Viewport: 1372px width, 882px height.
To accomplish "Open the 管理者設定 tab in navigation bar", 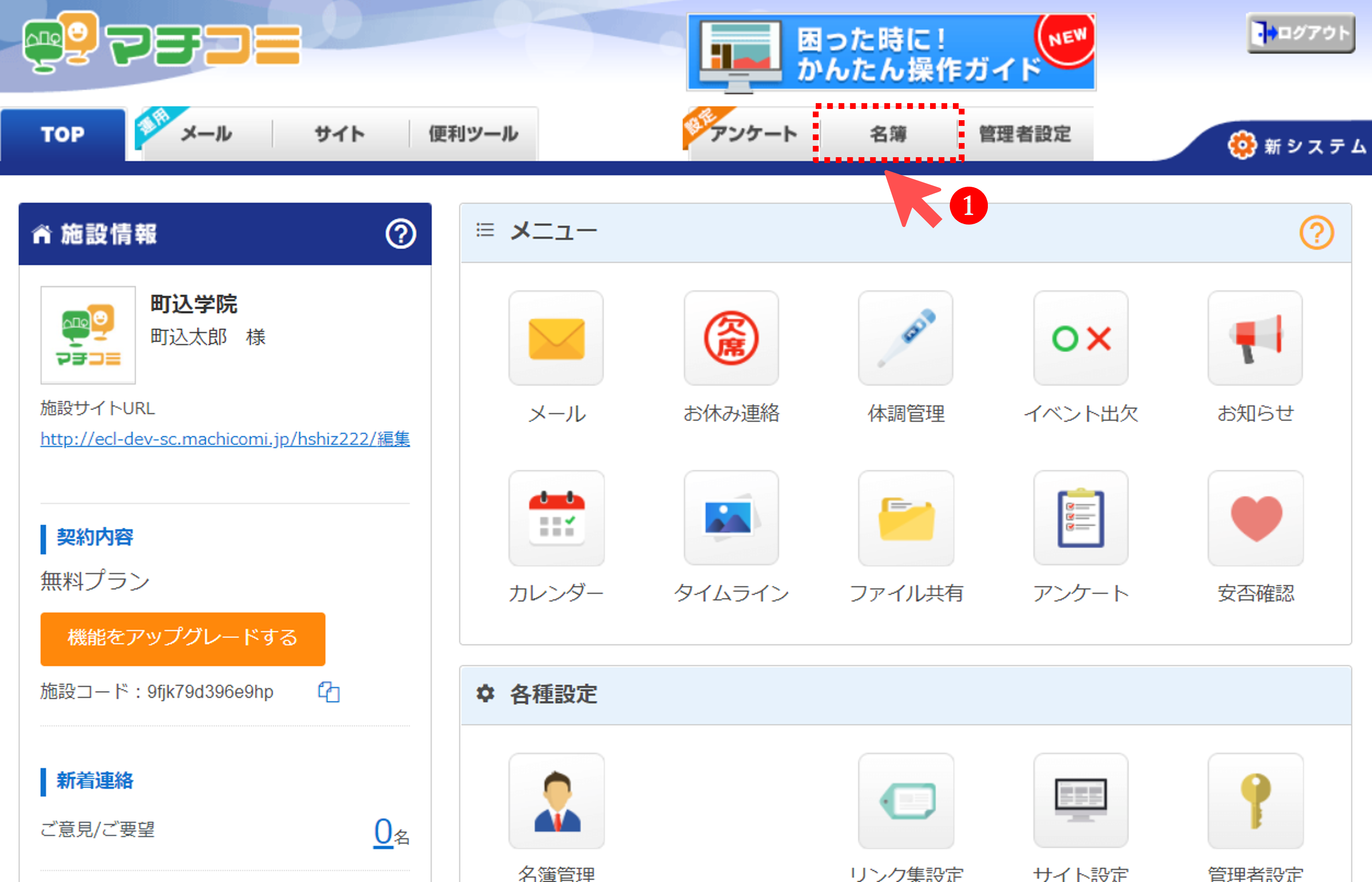I will click(x=1025, y=134).
